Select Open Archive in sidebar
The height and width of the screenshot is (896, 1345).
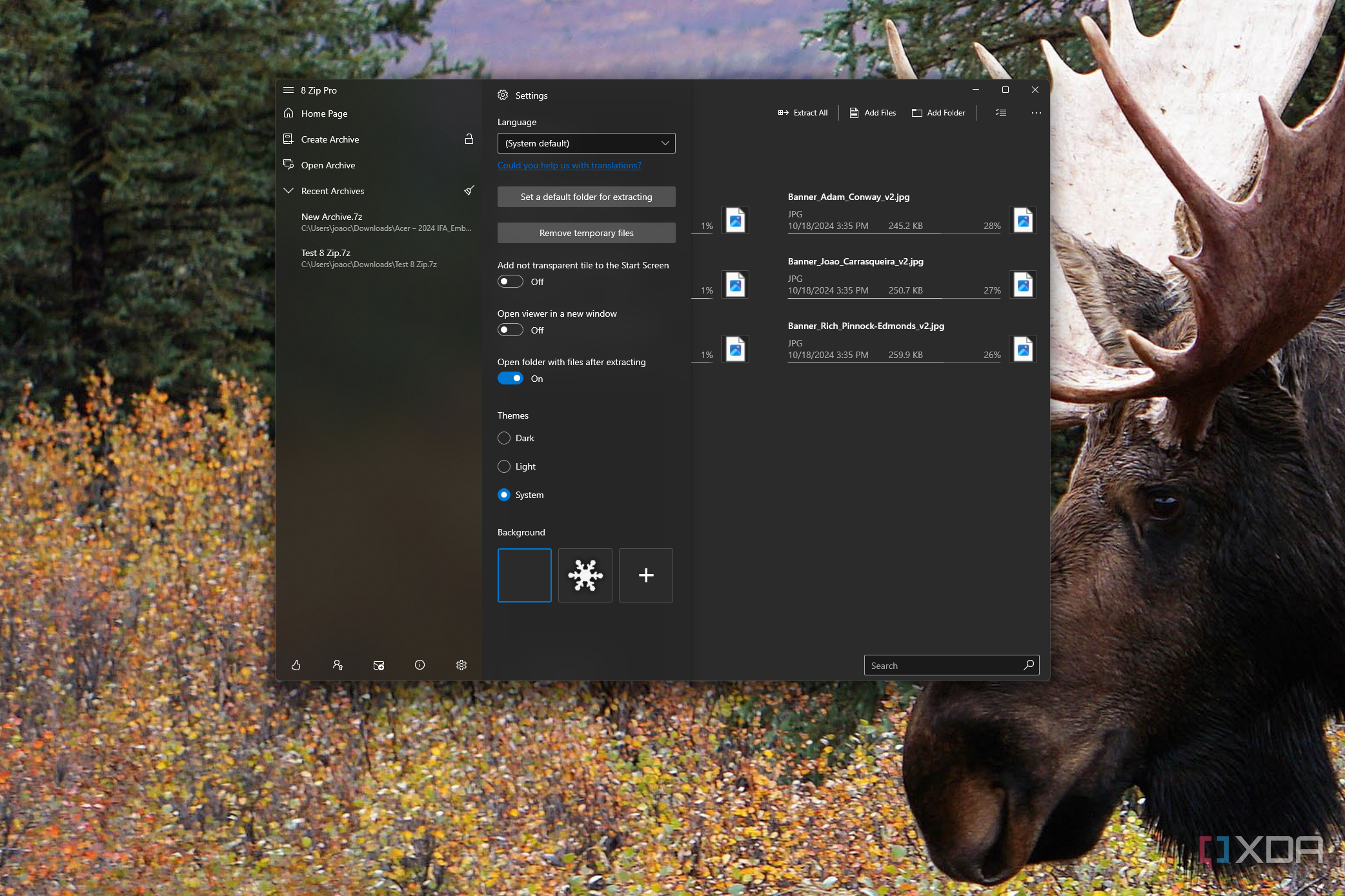[x=379, y=165]
